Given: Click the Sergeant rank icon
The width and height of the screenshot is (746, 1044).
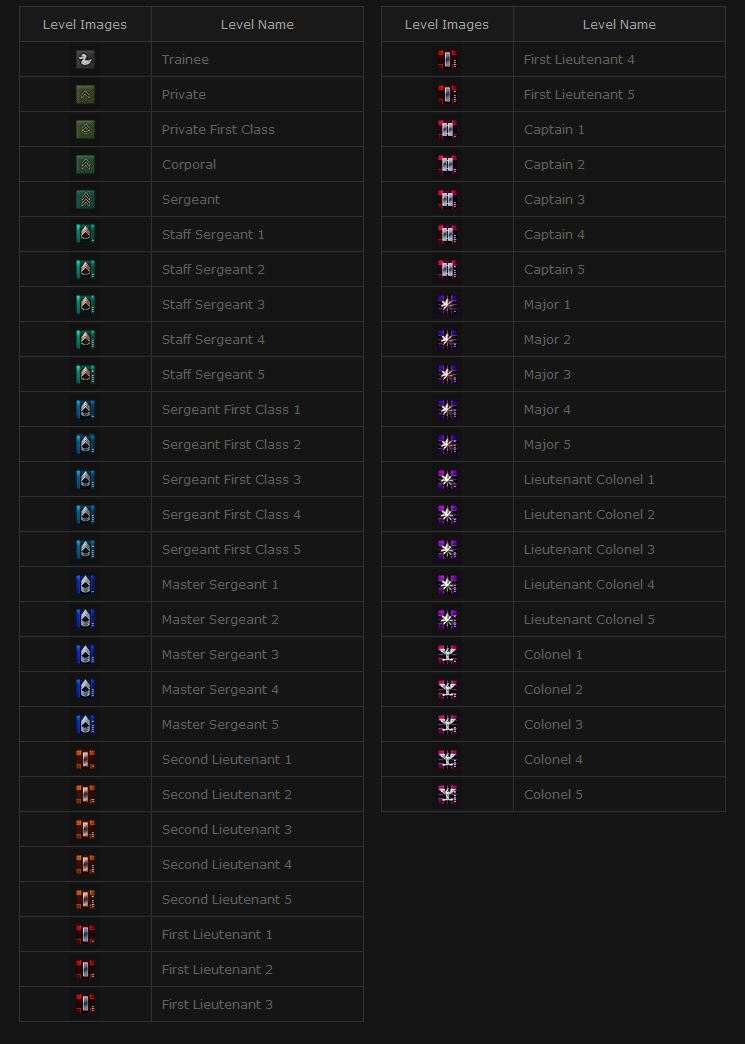Looking at the screenshot, I should 85,200.
